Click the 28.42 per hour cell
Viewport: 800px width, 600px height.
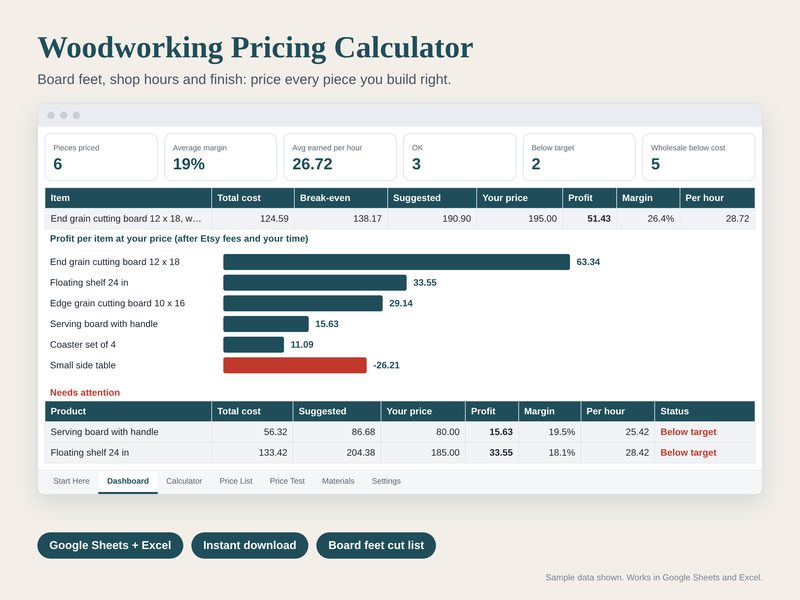pos(618,453)
